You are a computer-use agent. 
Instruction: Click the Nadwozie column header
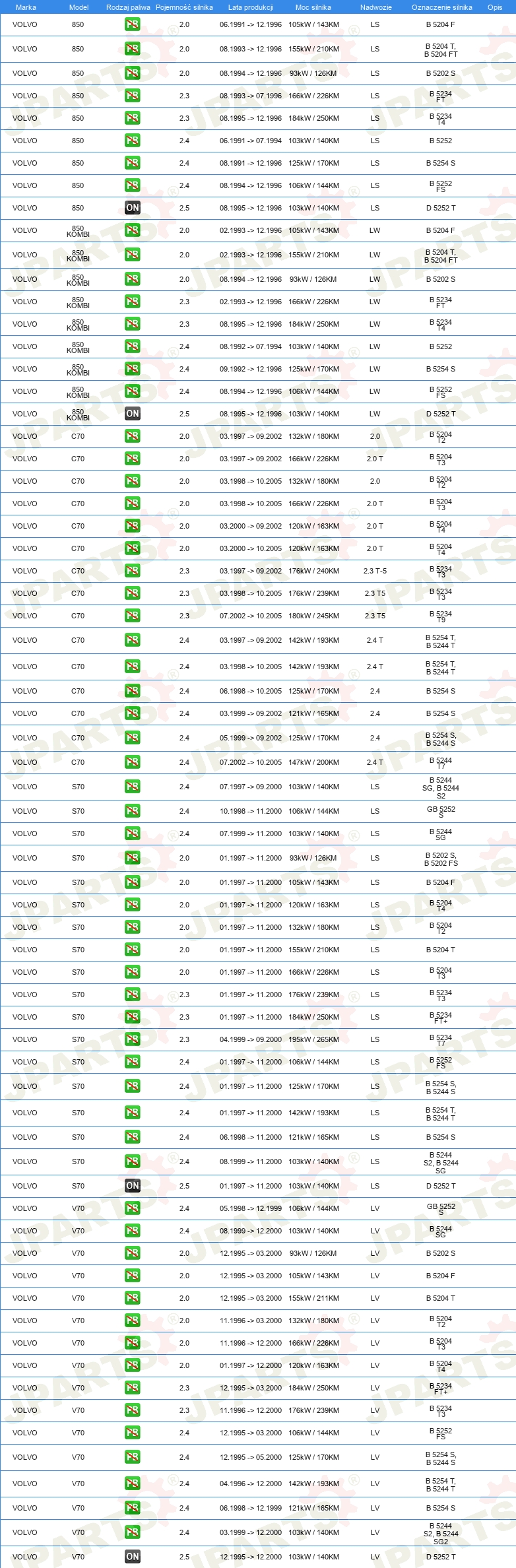tap(375, 7)
